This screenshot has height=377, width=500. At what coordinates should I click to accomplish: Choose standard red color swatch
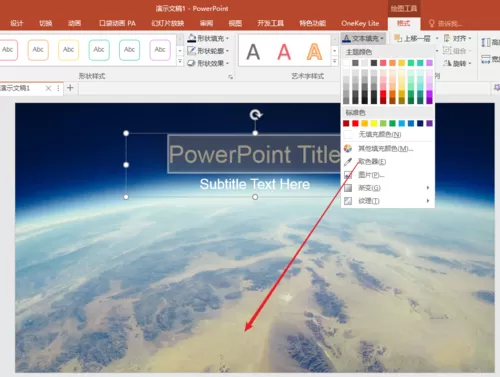[x=355, y=124]
